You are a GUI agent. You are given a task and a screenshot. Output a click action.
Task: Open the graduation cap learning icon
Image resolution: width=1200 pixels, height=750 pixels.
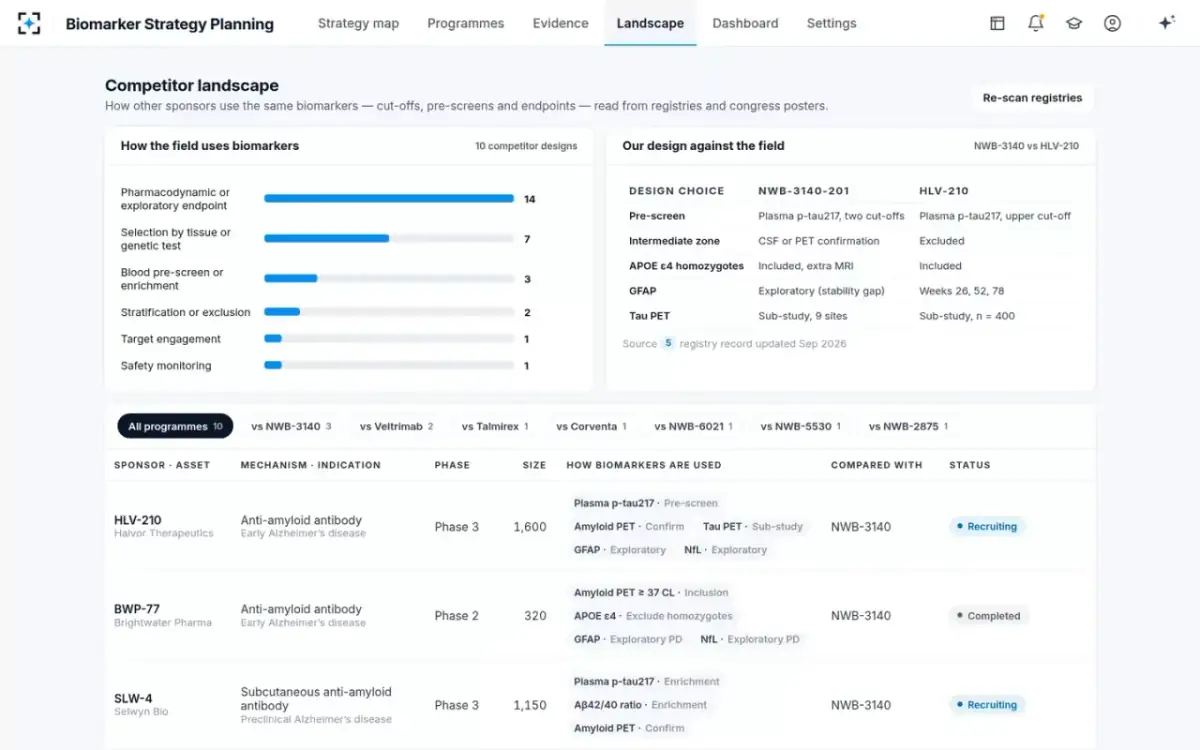(1074, 23)
